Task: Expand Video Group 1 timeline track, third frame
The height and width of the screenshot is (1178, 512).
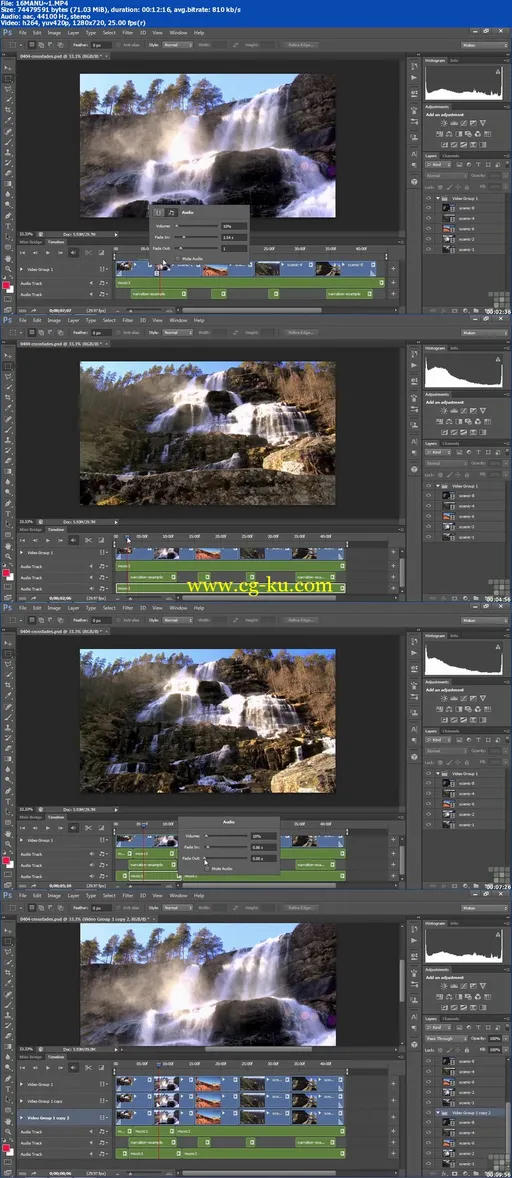Action: click(x=22, y=840)
